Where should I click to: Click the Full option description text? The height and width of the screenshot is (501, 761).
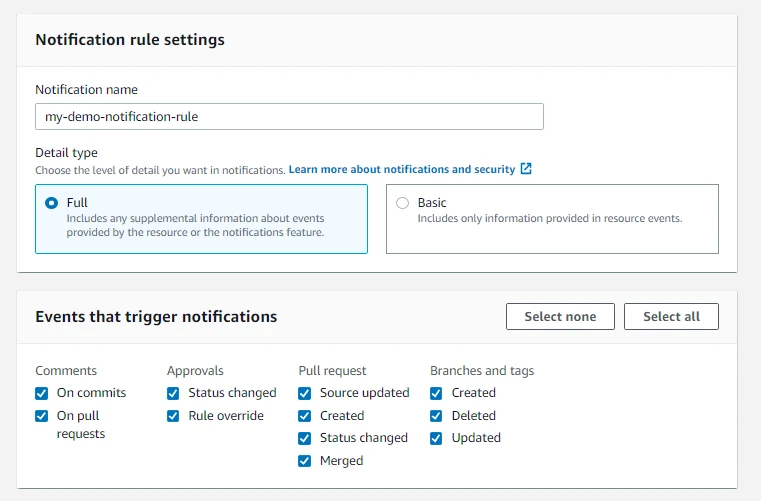pos(195,225)
